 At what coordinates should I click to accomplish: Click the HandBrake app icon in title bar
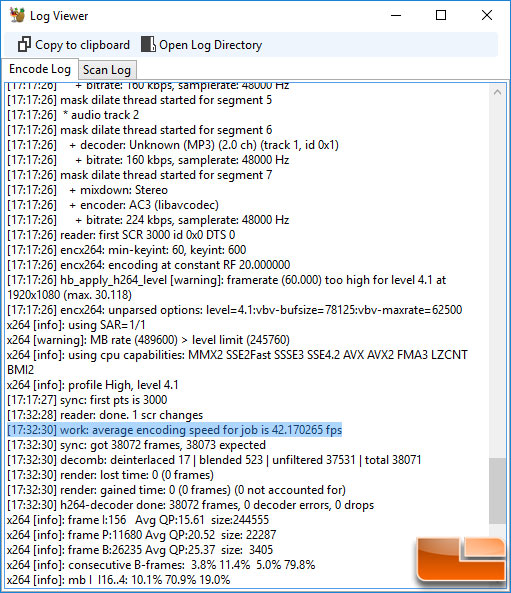tap(17, 16)
